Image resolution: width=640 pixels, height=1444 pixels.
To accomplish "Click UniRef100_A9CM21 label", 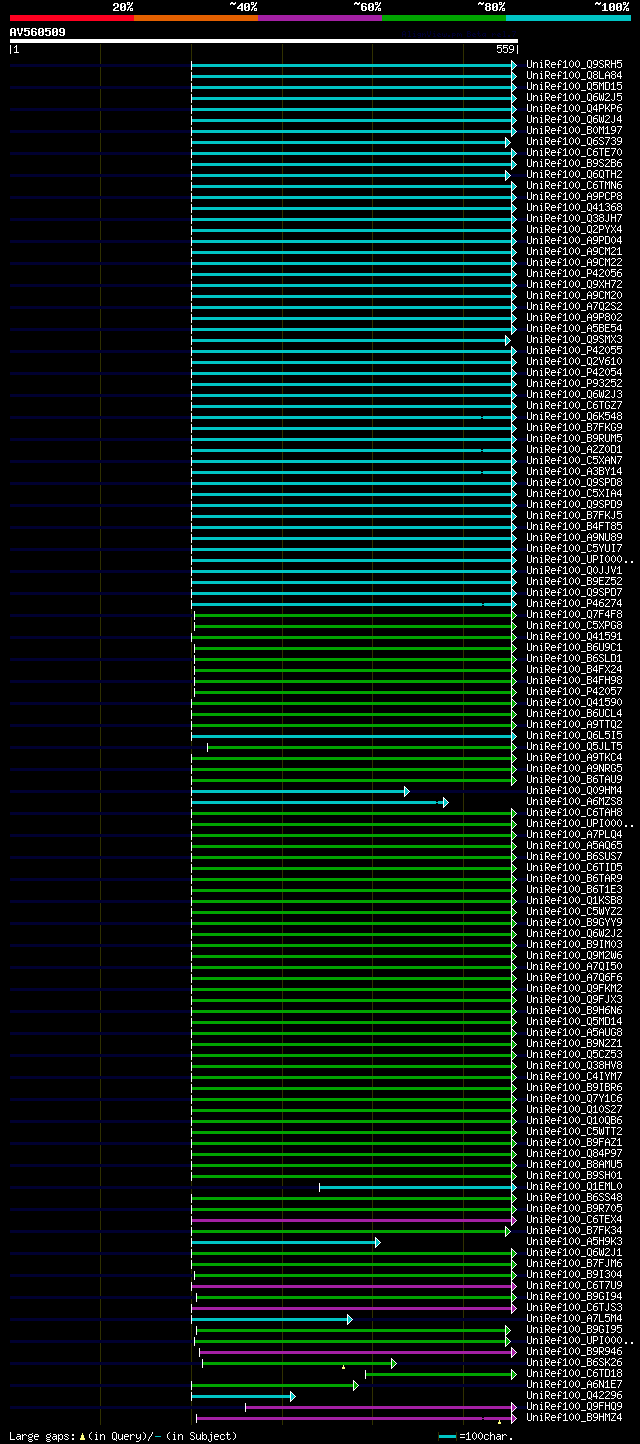I will coord(574,251).
